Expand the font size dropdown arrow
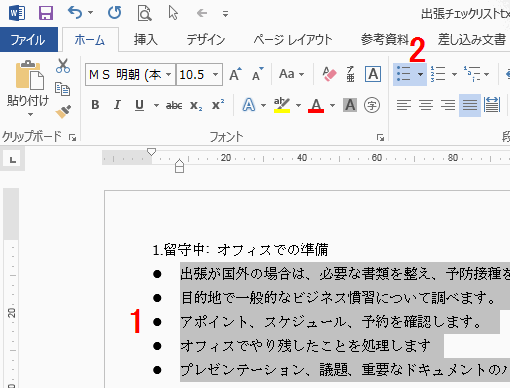The height and width of the screenshot is (388, 510). (216, 74)
